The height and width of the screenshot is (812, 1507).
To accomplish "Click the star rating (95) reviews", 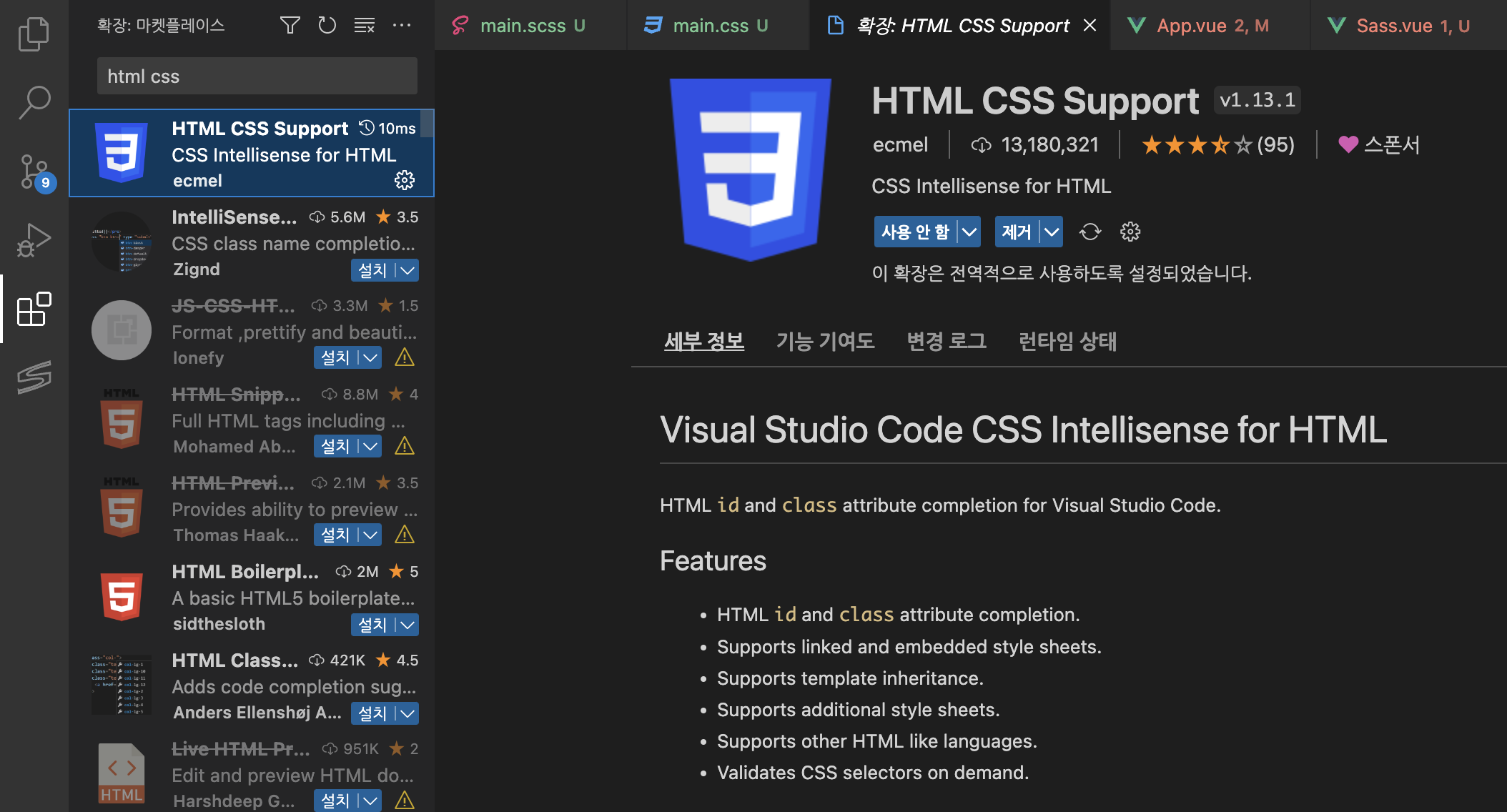I will click(1217, 145).
